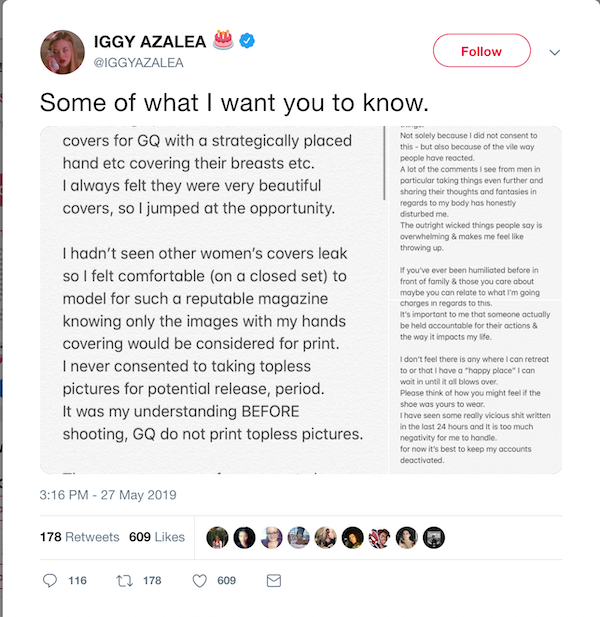Open the 3:16 PM - 27 May 2019 timestamp
This screenshot has width=600, height=617.
pos(109,494)
